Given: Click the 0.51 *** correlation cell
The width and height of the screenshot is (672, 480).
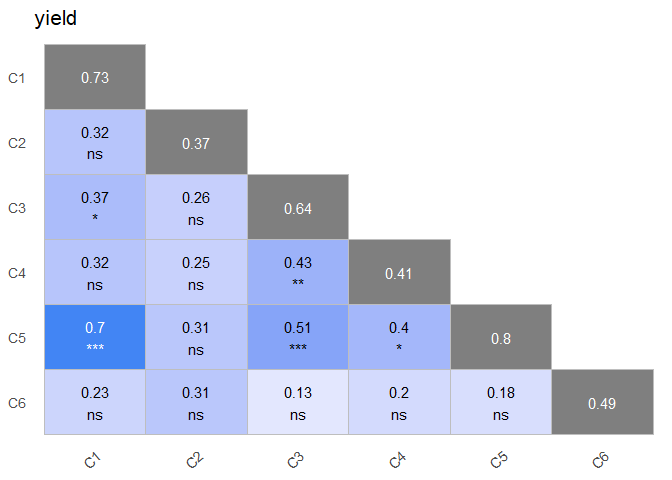Looking at the screenshot, I should [298, 337].
